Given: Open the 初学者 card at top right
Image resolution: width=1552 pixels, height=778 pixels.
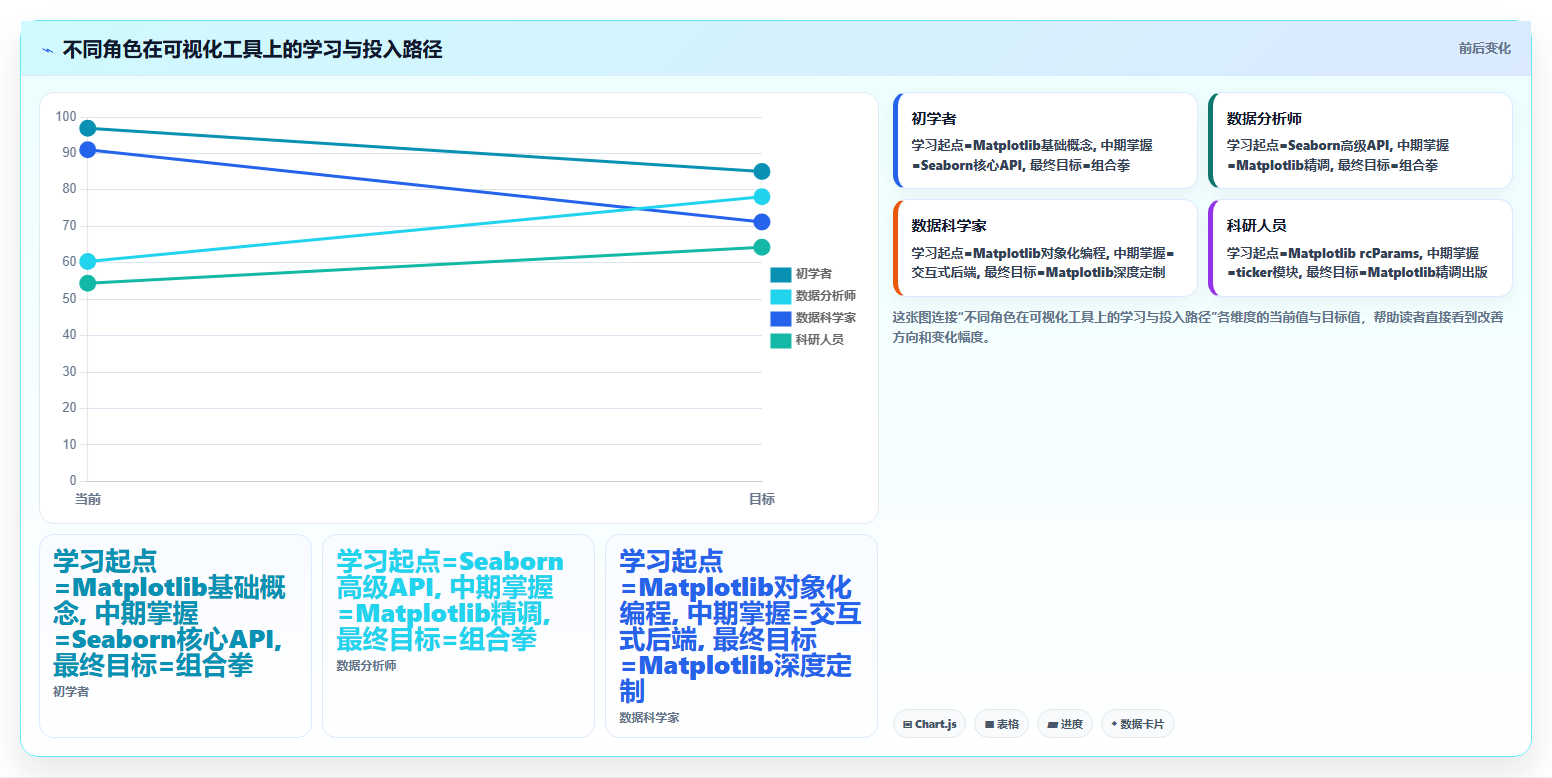Looking at the screenshot, I should (x=1045, y=141).
